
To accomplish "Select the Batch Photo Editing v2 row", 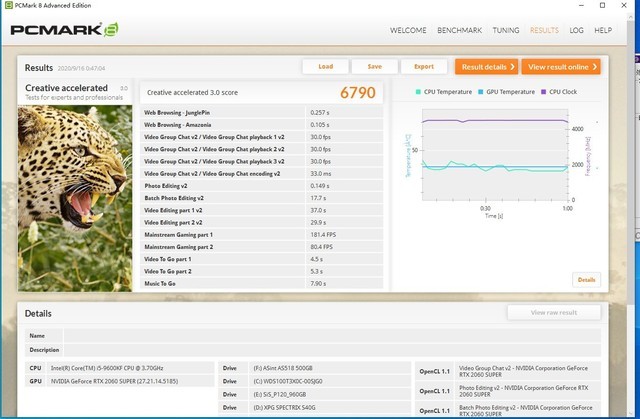I will 262,198.
